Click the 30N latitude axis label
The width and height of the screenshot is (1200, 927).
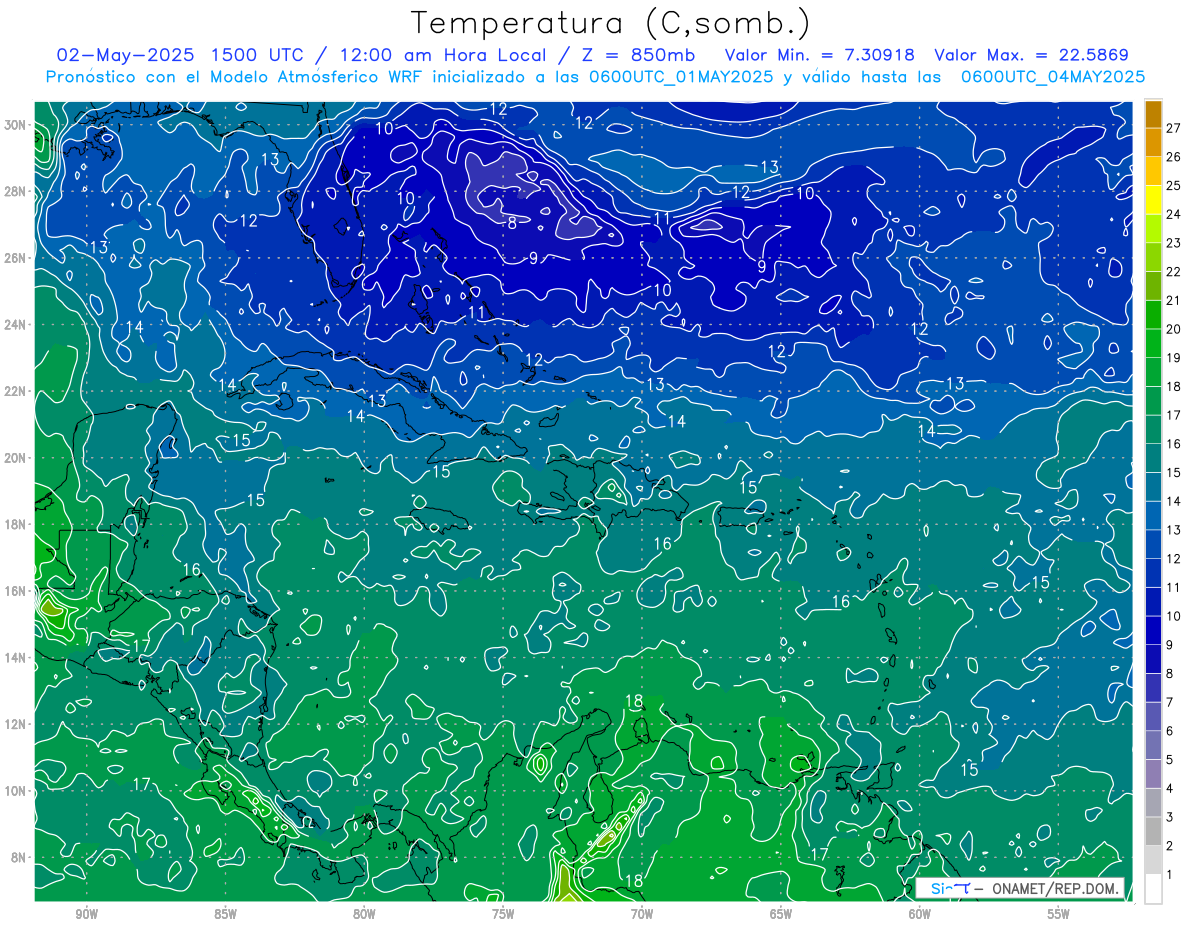(x=15, y=125)
